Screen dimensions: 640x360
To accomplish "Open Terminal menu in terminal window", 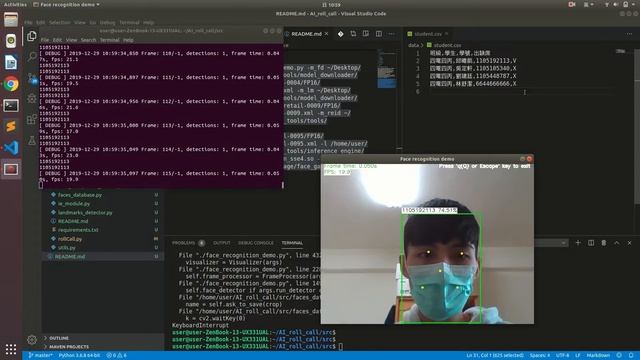I will (x=109, y=40).
